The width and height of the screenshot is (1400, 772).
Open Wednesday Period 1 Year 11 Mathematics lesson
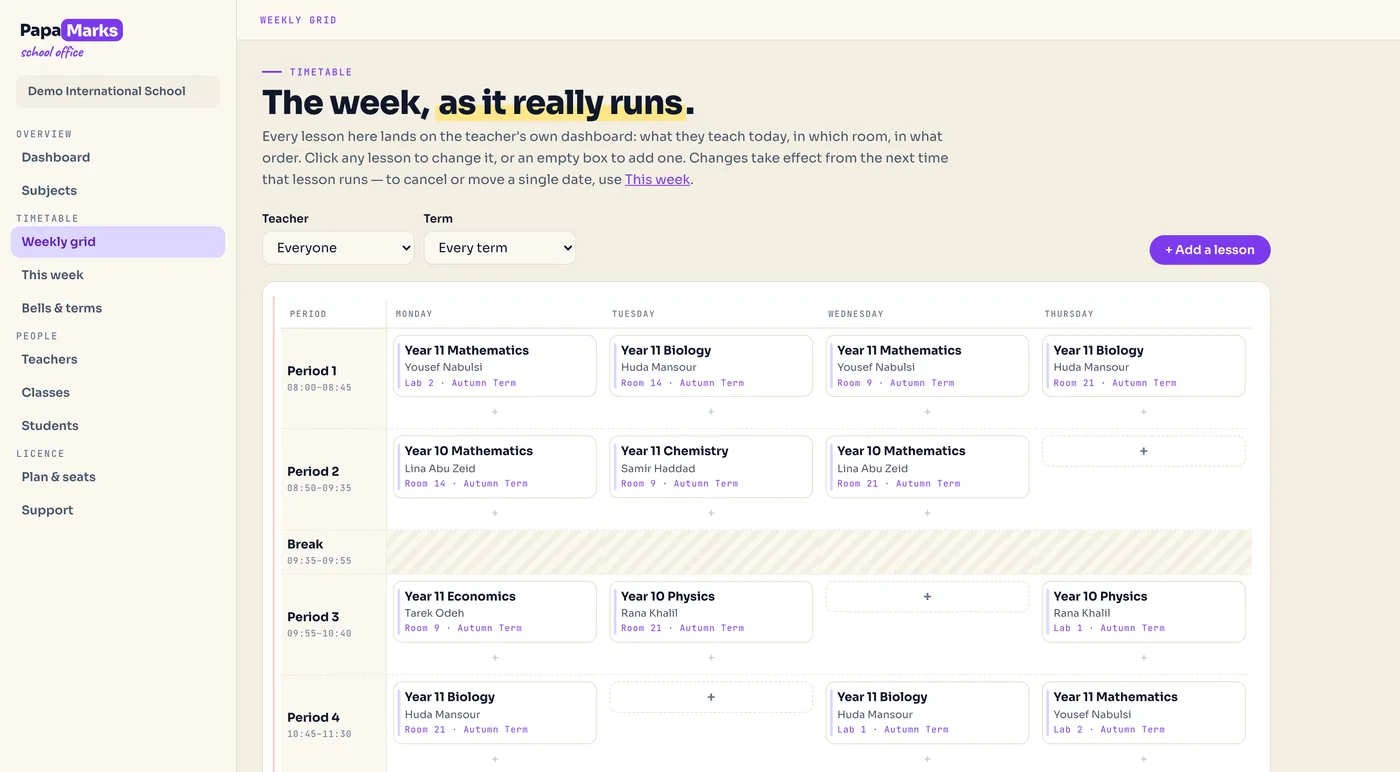coord(927,366)
